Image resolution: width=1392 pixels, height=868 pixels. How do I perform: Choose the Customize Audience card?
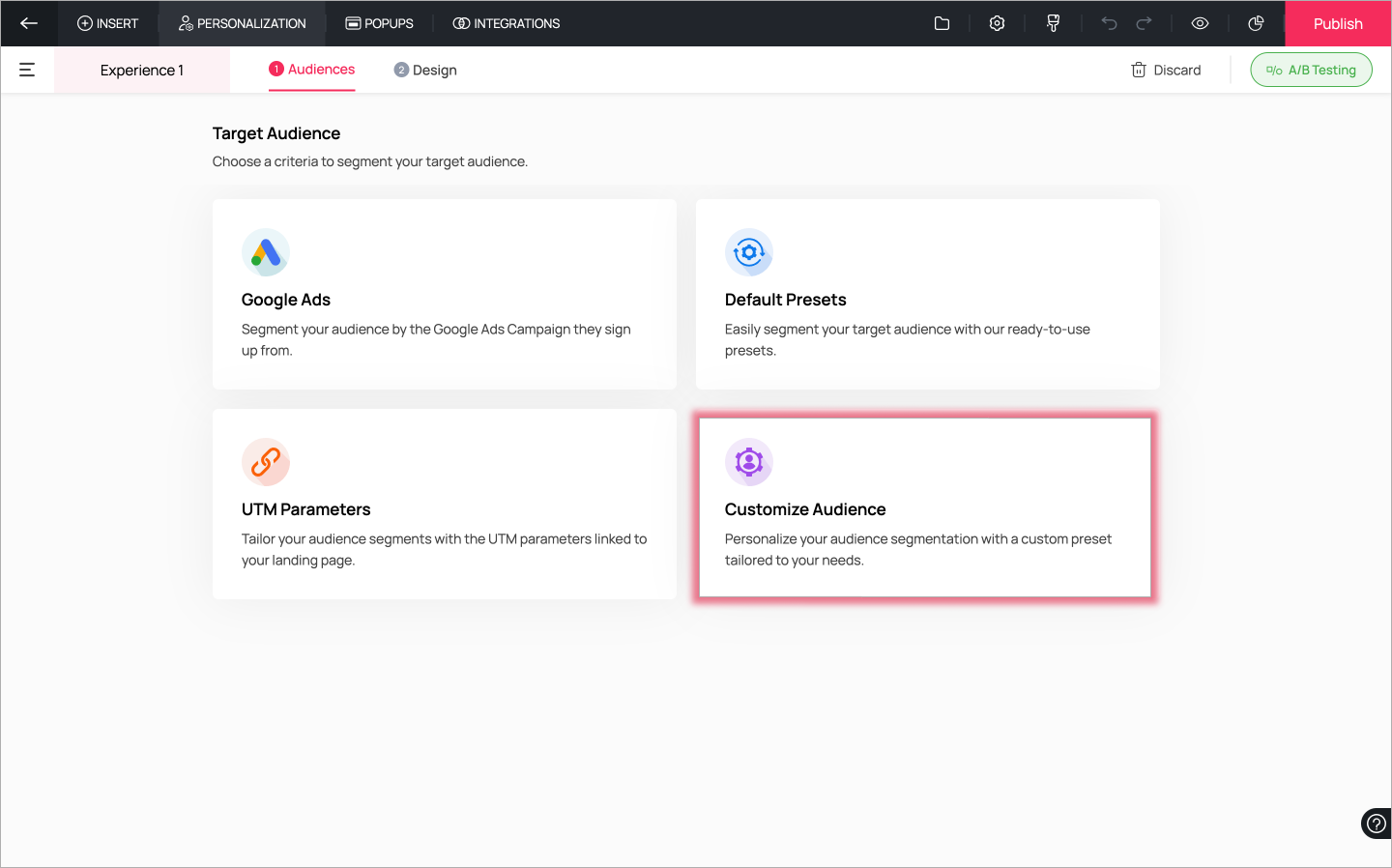tap(924, 506)
